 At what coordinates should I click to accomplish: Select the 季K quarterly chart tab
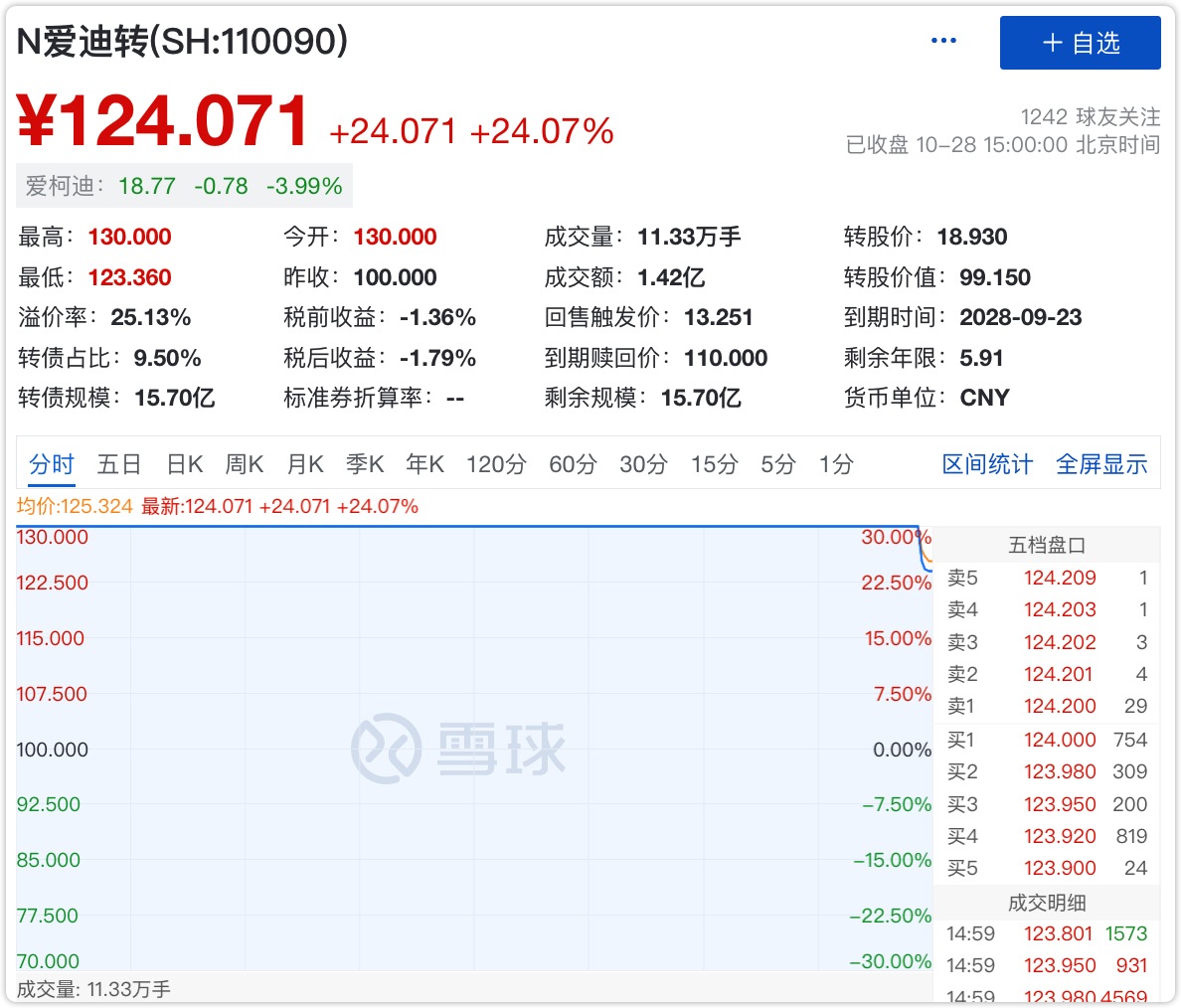(365, 464)
